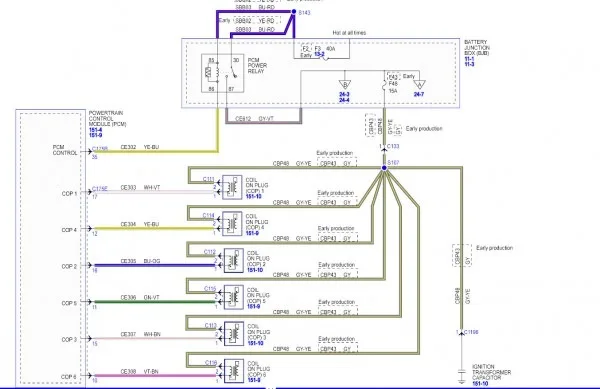Click the COP 6 coil symbol
The height and width of the screenshot is (389, 600).
(x=234, y=371)
